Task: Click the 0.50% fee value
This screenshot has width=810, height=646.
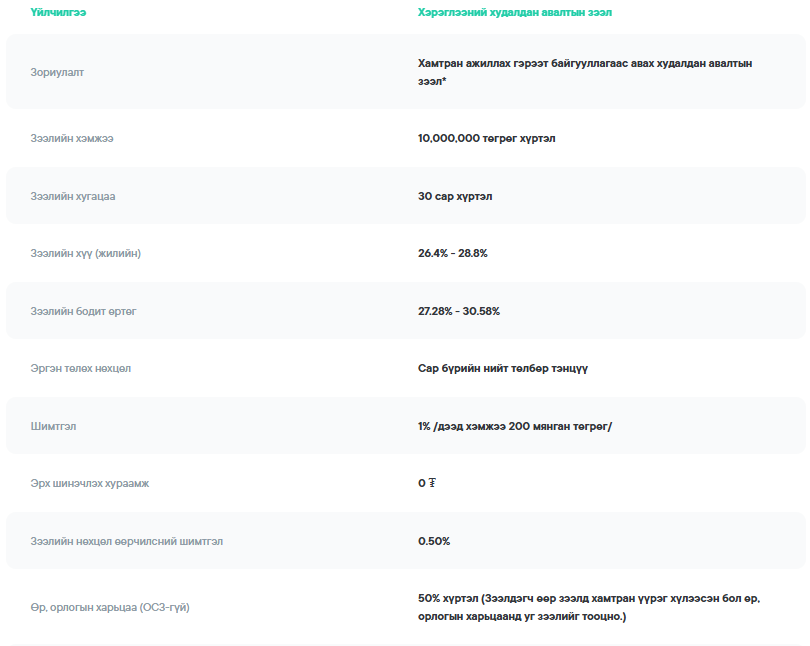Action: pyautogui.click(x=434, y=541)
